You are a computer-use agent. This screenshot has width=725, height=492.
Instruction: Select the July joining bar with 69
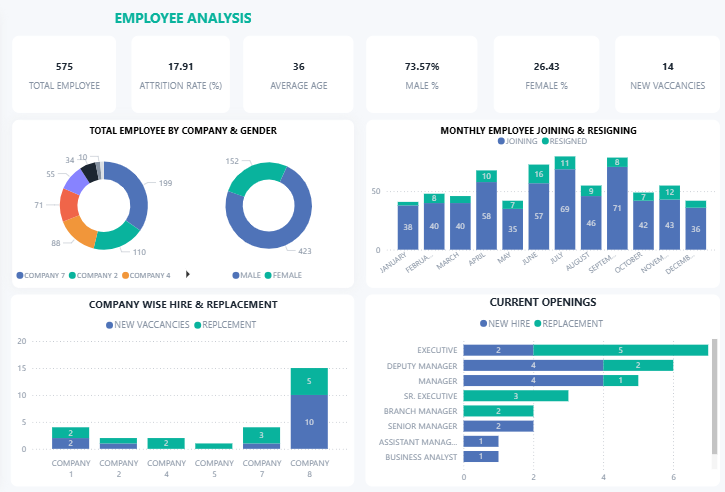coord(565,210)
